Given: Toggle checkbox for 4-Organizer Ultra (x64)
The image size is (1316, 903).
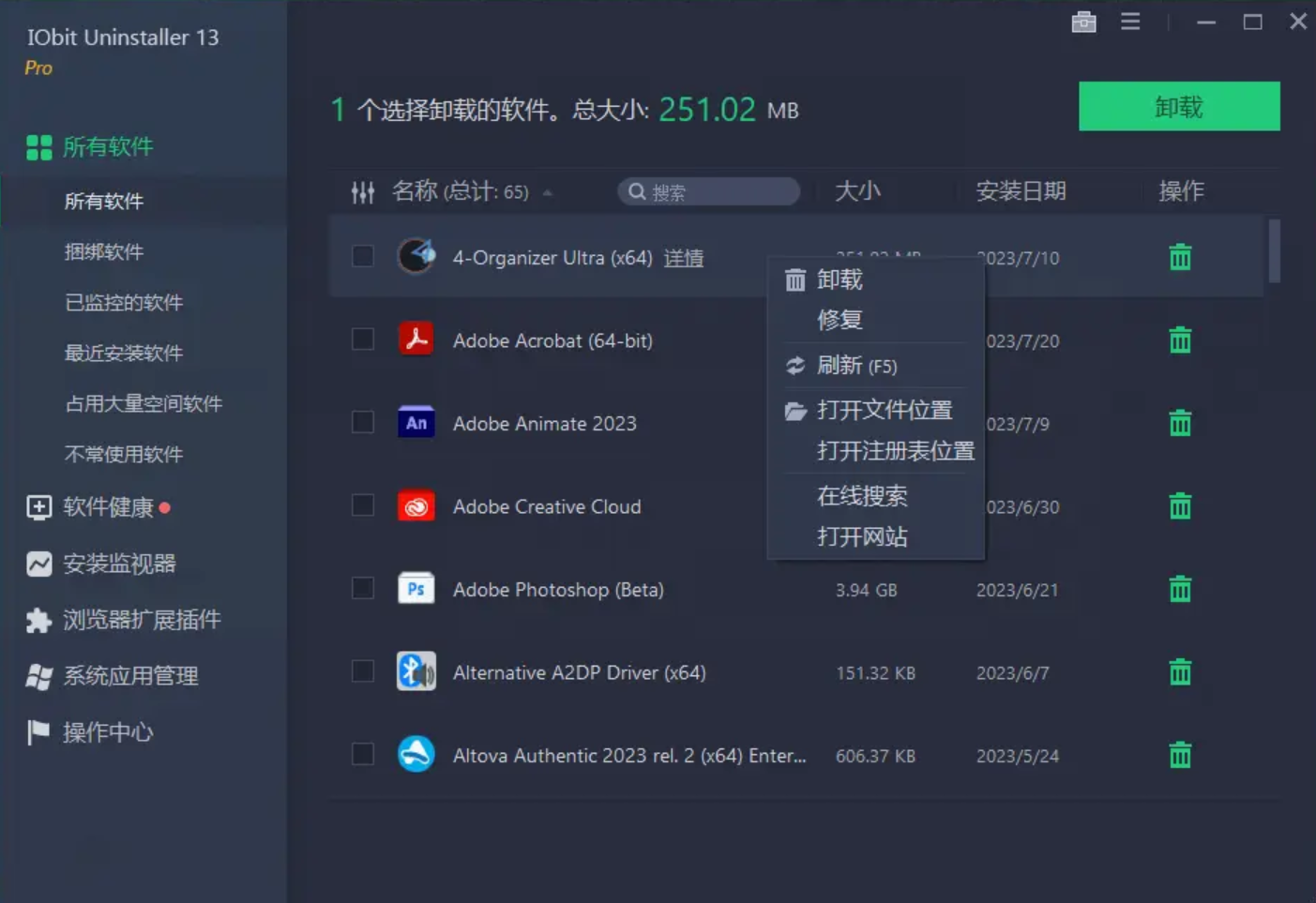Looking at the screenshot, I should click(363, 256).
